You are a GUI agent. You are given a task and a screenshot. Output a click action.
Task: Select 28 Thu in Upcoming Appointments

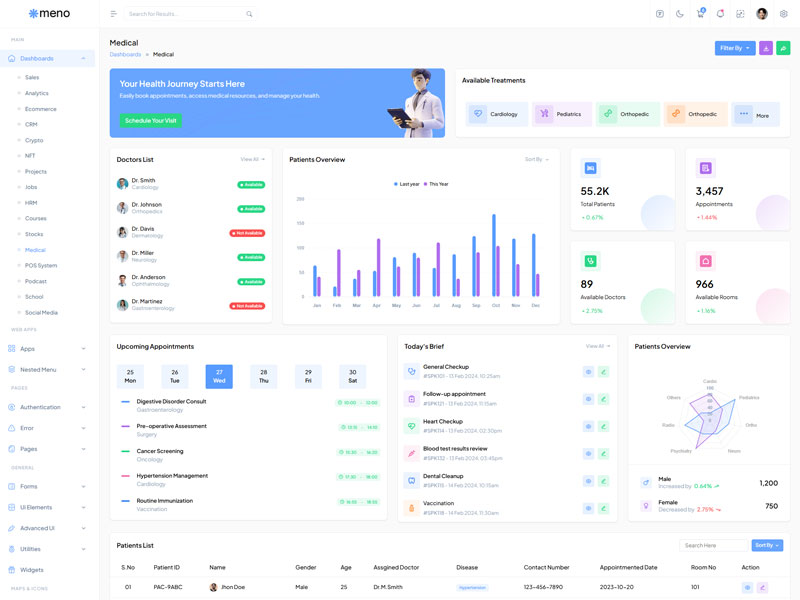(263, 376)
